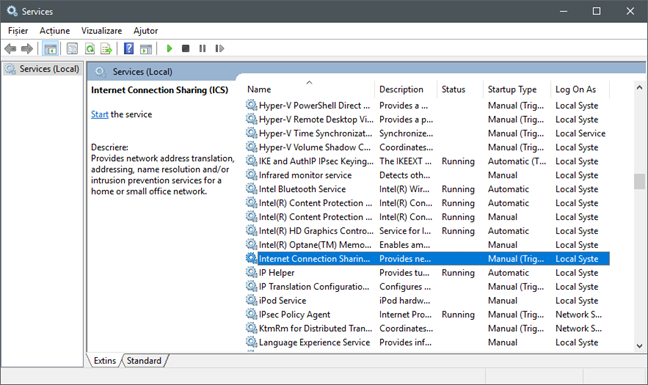
Task: Click gear icon of Language Experience Service
Action: [x=251, y=342]
